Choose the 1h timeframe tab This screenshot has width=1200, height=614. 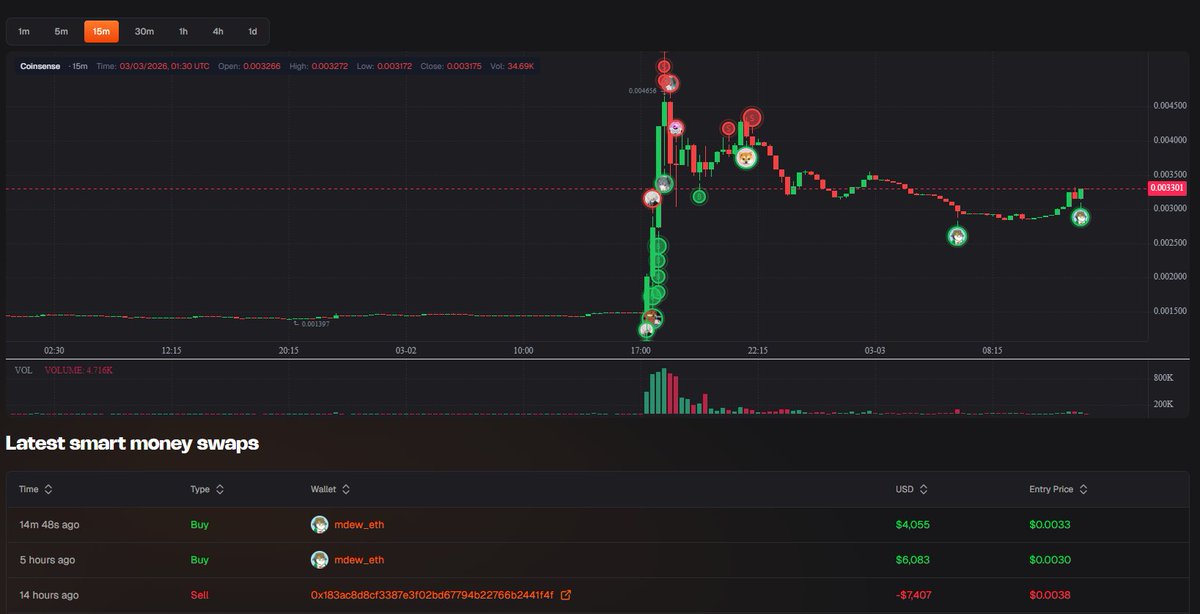[183, 32]
